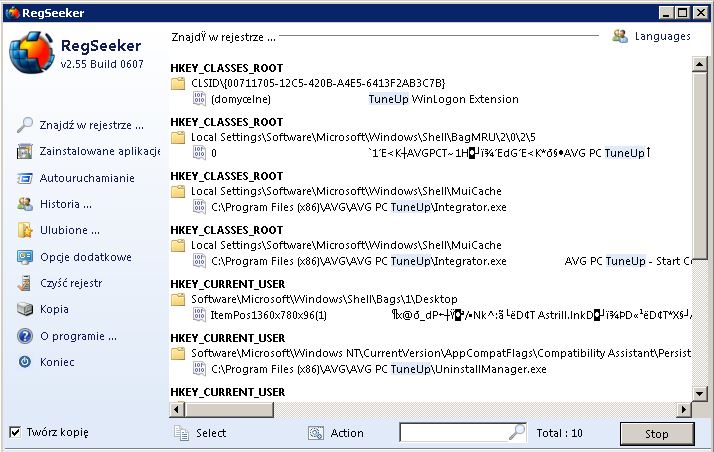The width and height of the screenshot is (714, 452).
Task: Open Opcje dodatkowe section
Action: [x=86, y=257]
